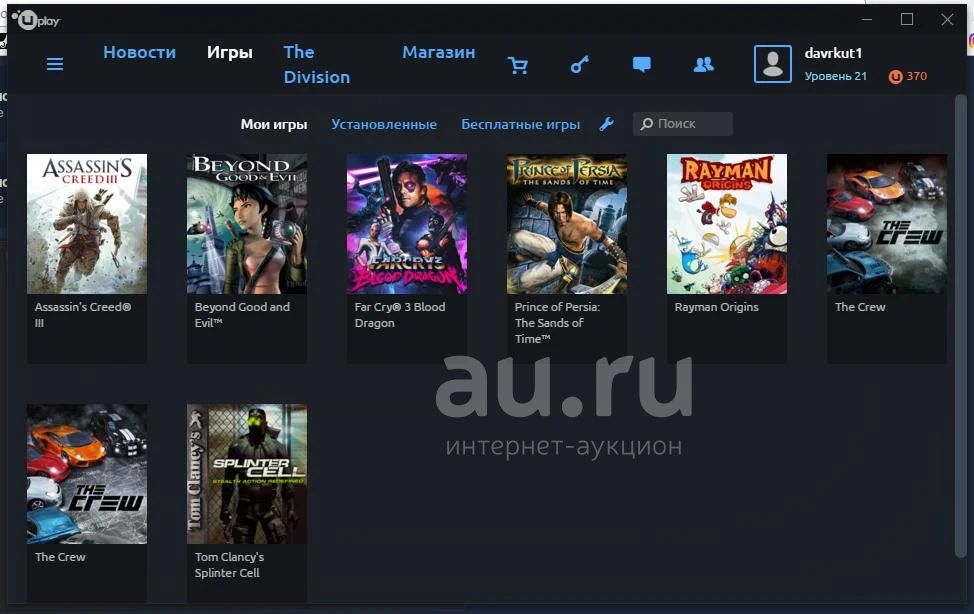Click the magnifier search icon
974x614 pixels.
(647, 124)
